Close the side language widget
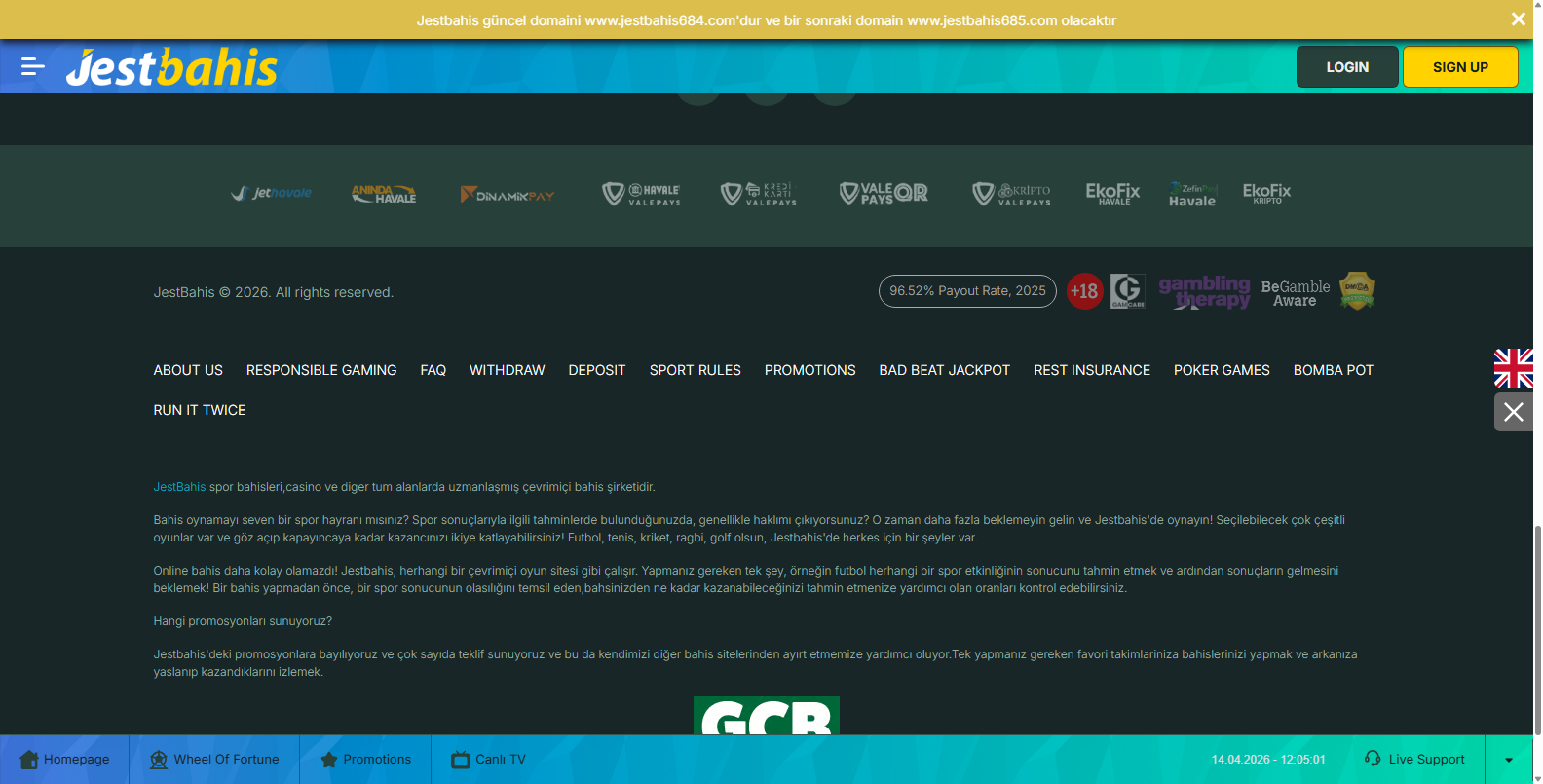The height and width of the screenshot is (784, 1543). click(1514, 412)
